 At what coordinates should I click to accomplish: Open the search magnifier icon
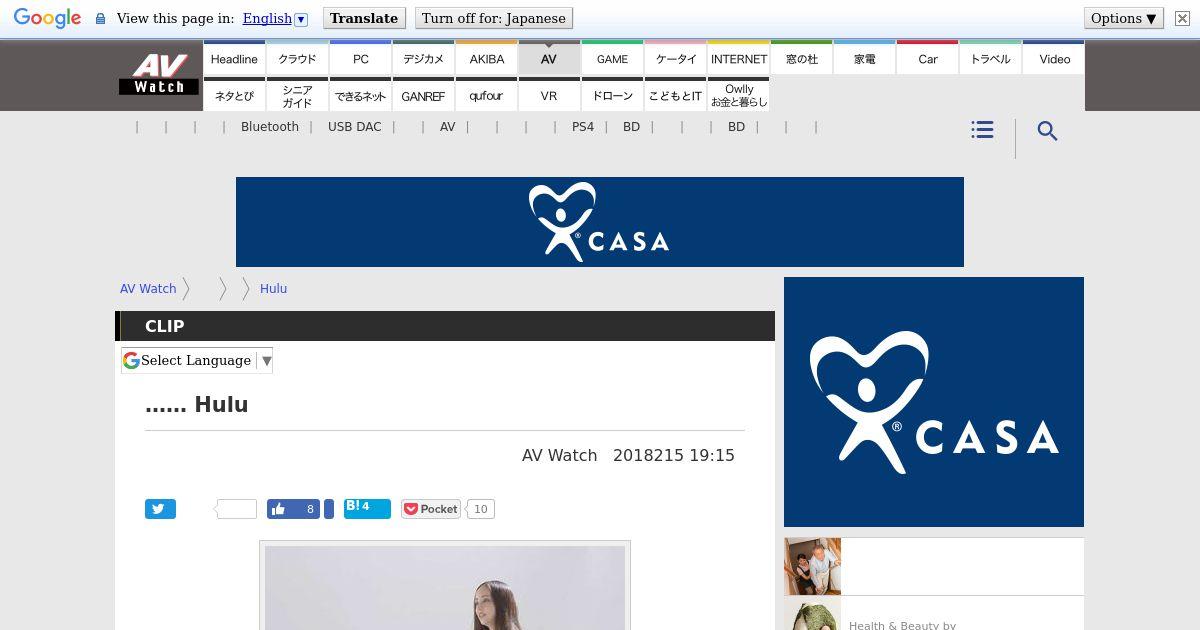point(1047,131)
